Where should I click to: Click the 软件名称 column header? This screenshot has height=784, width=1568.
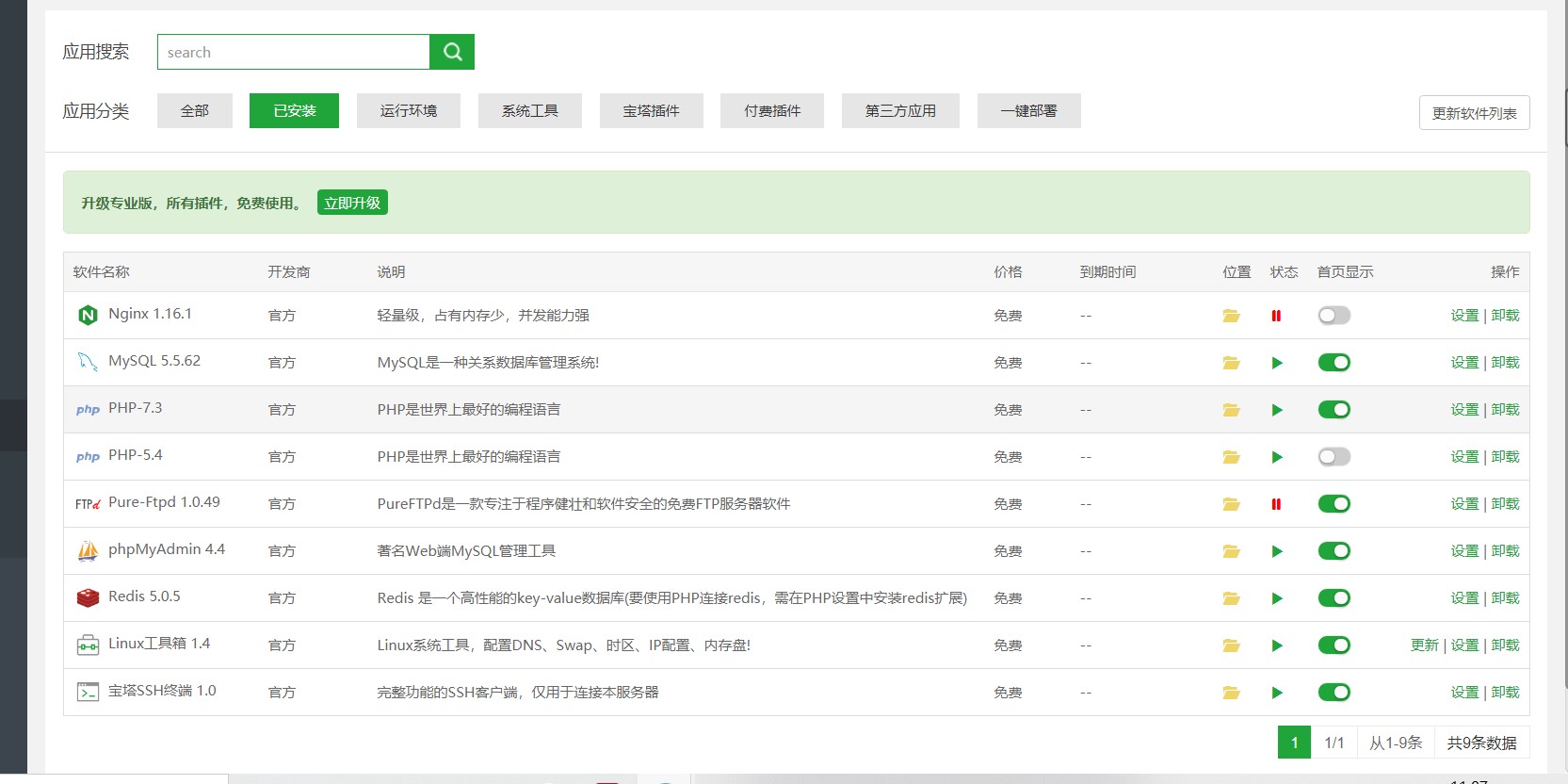pyautogui.click(x=101, y=271)
